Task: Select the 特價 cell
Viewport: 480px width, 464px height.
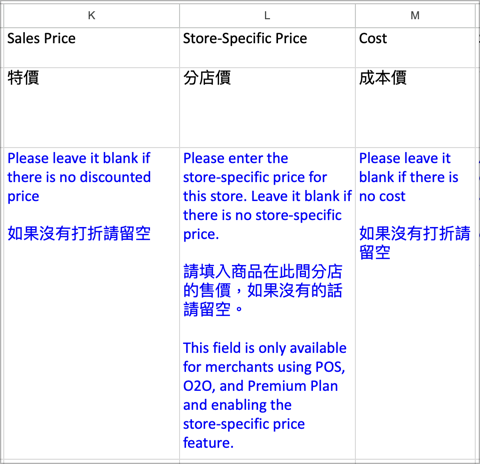Action: (x=91, y=107)
